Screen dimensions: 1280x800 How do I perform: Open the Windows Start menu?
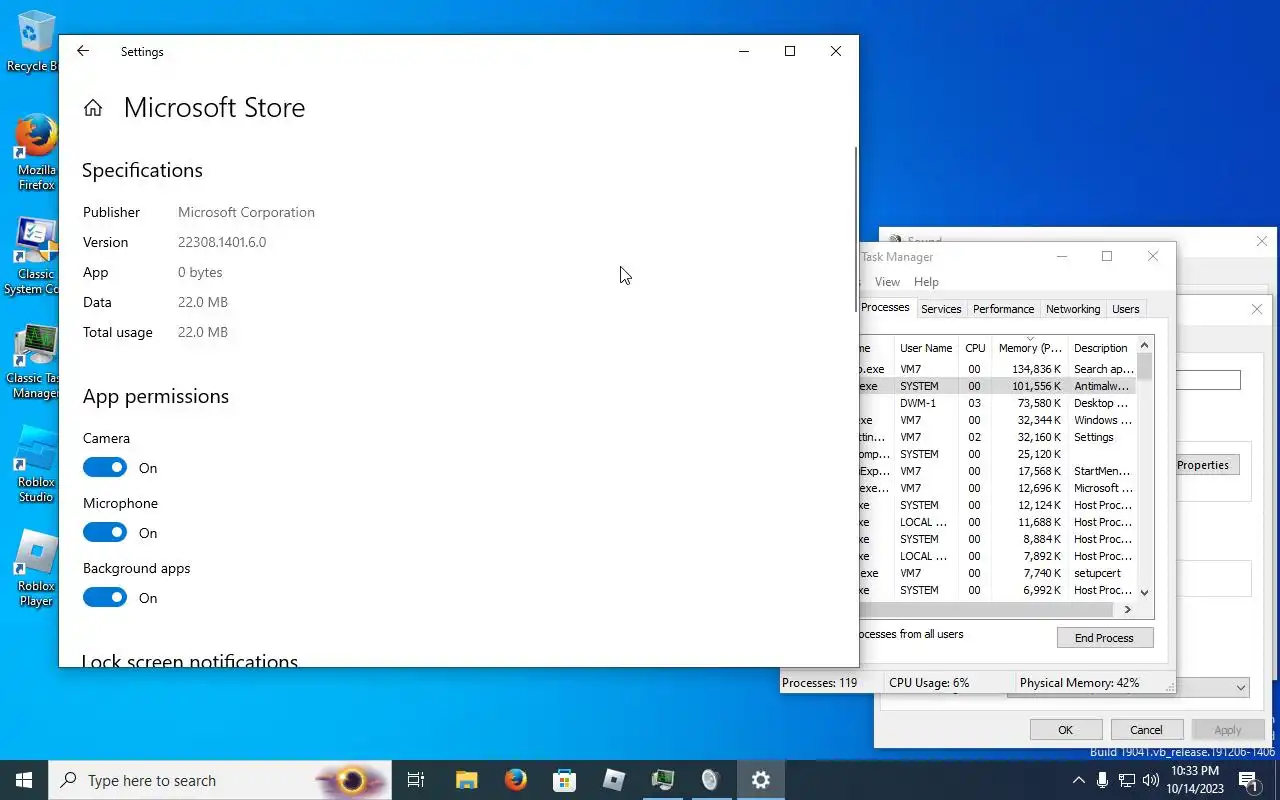tap(24, 780)
